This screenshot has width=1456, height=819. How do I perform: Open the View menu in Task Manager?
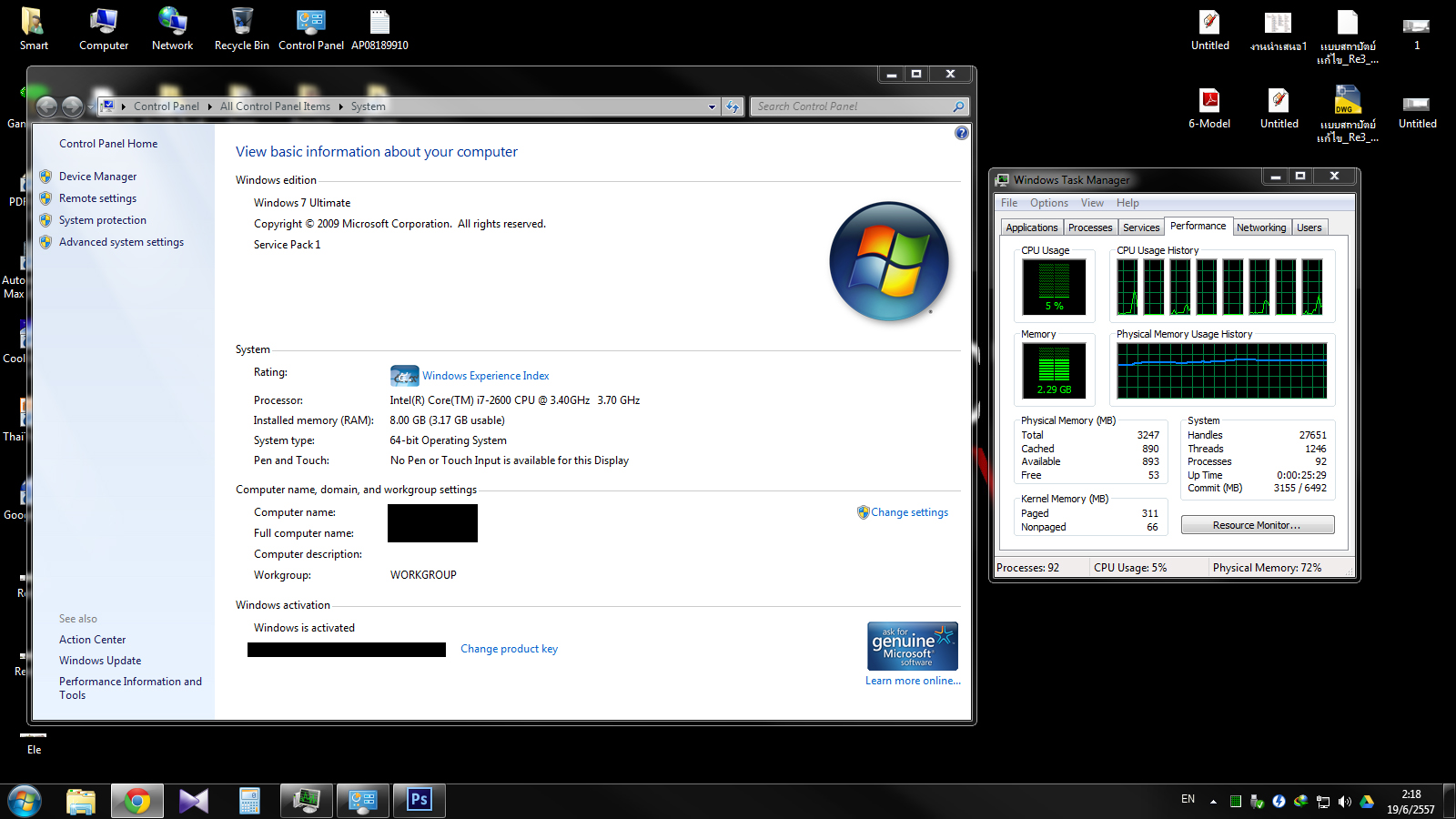click(x=1092, y=203)
